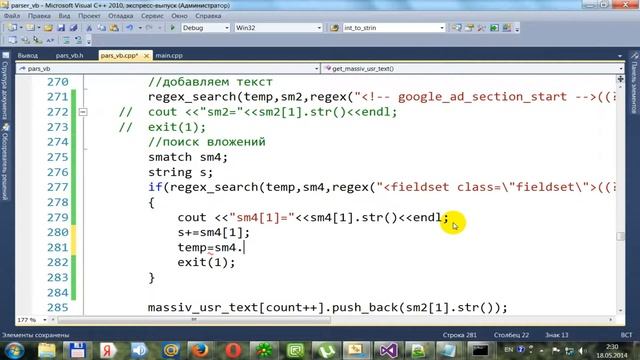Image resolution: width=640 pixels, height=360 pixels.
Task: Close the pars_vb.cpp tab
Action: pyautogui.click(x=146, y=56)
